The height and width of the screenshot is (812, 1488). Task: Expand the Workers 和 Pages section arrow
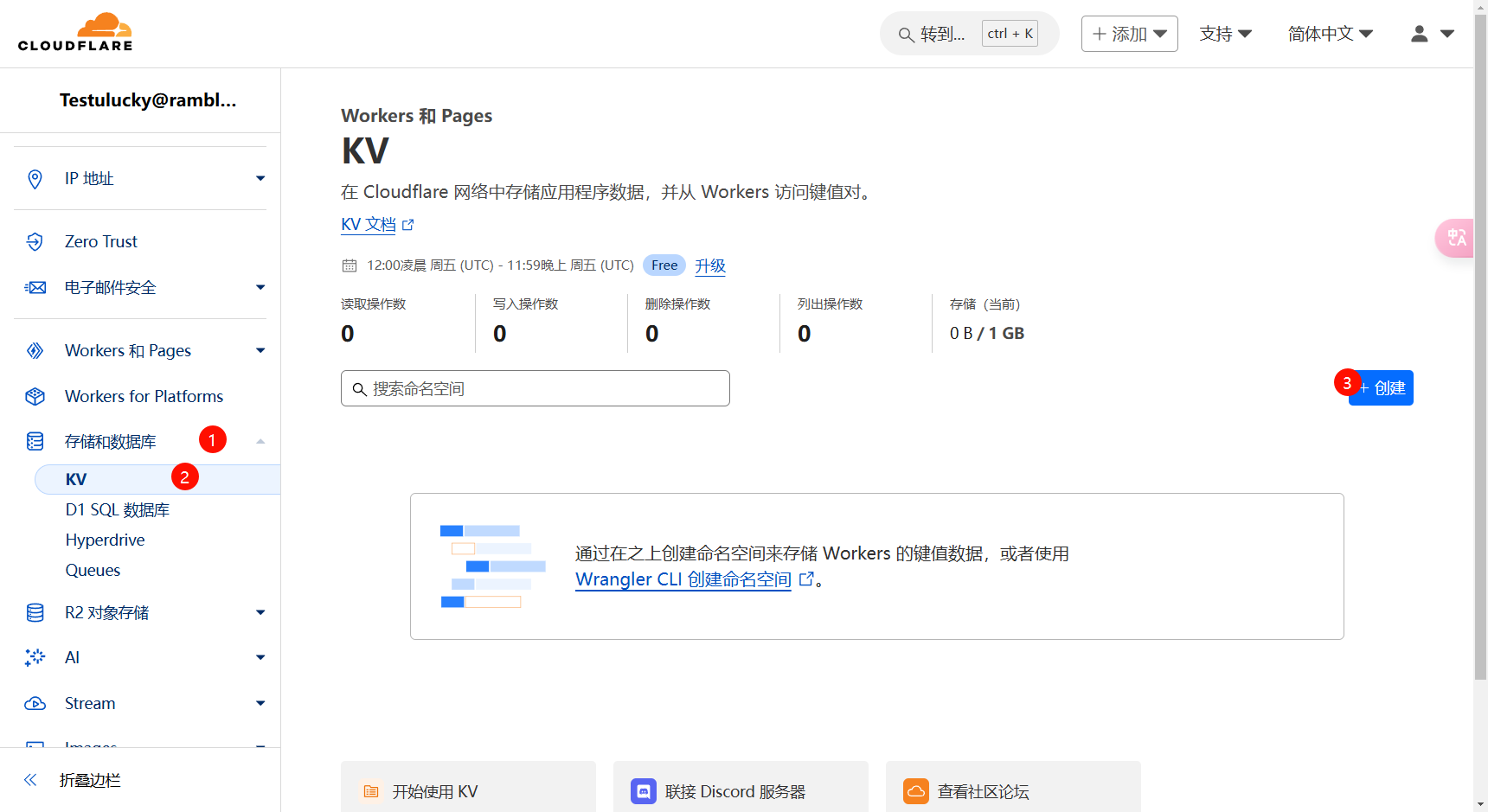pos(260,350)
